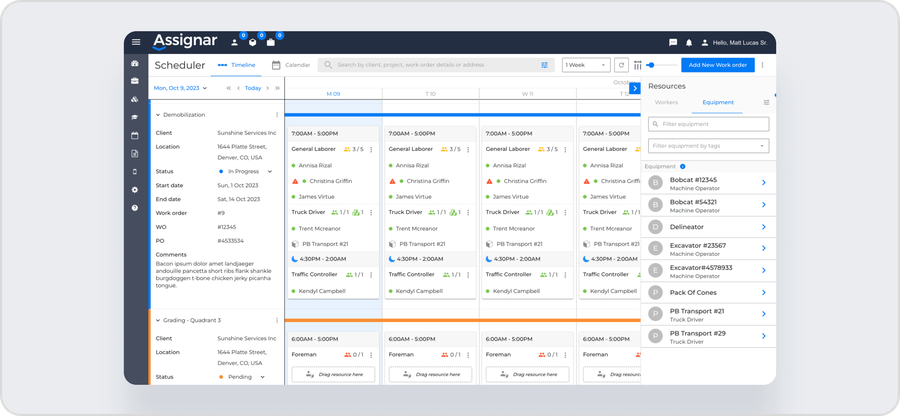
Task: Click the column density icon near slider
Action: coord(638,65)
